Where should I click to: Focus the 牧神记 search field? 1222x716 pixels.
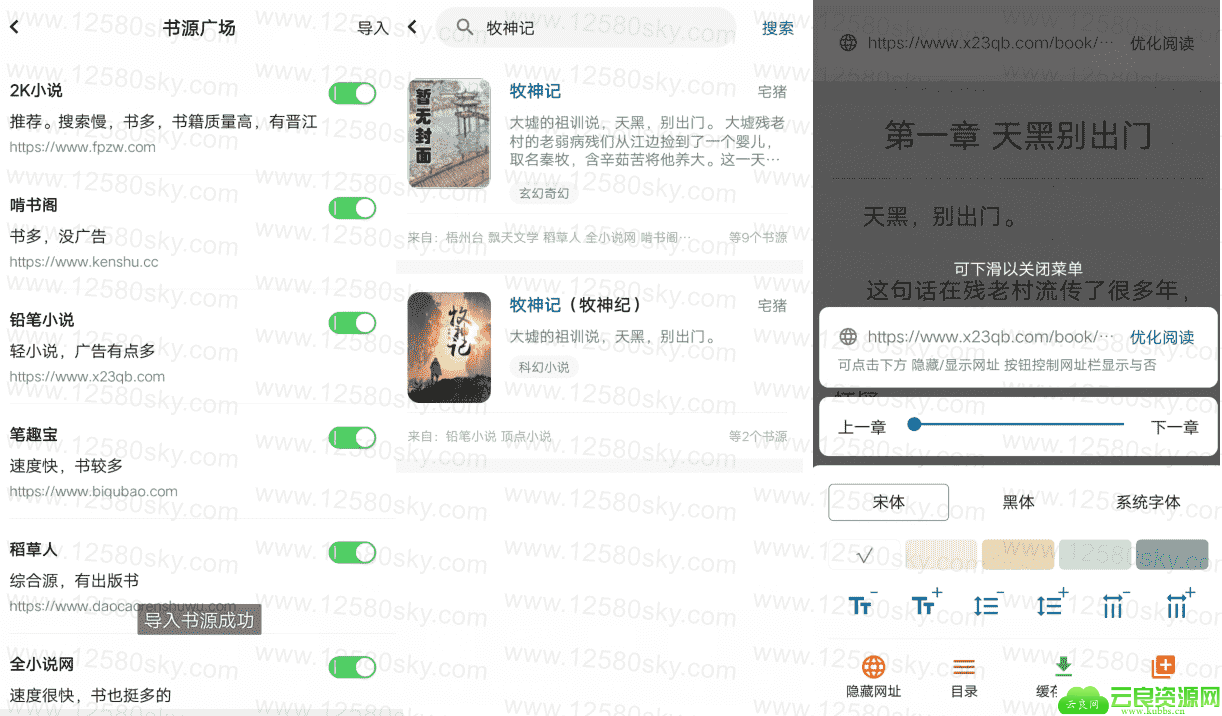[586, 27]
